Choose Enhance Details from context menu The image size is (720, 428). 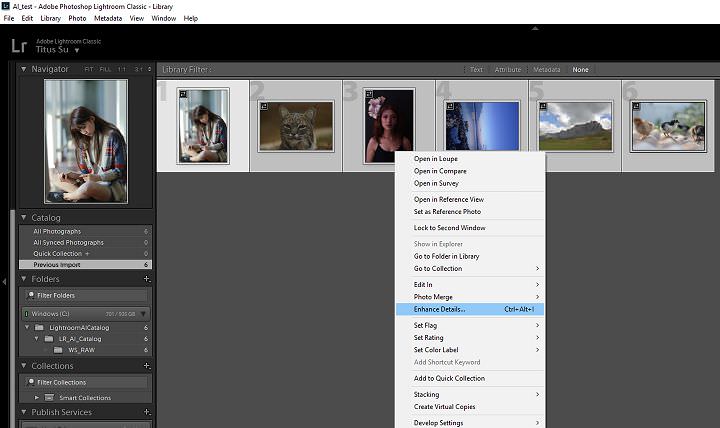pos(440,309)
